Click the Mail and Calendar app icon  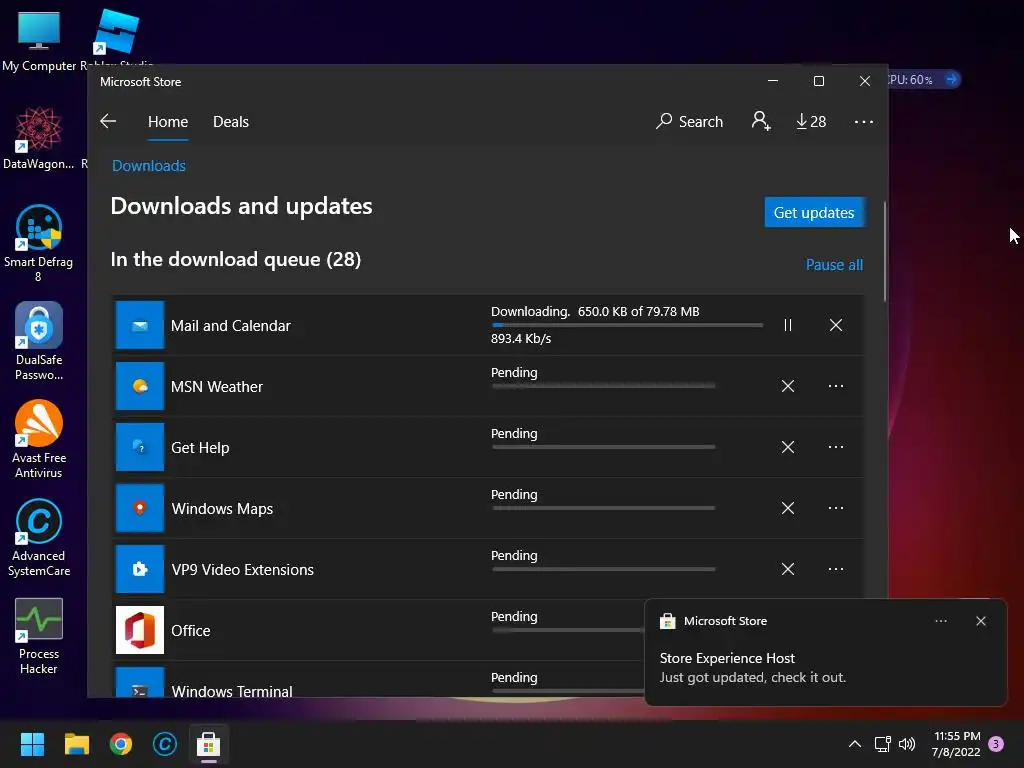point(140,325)
